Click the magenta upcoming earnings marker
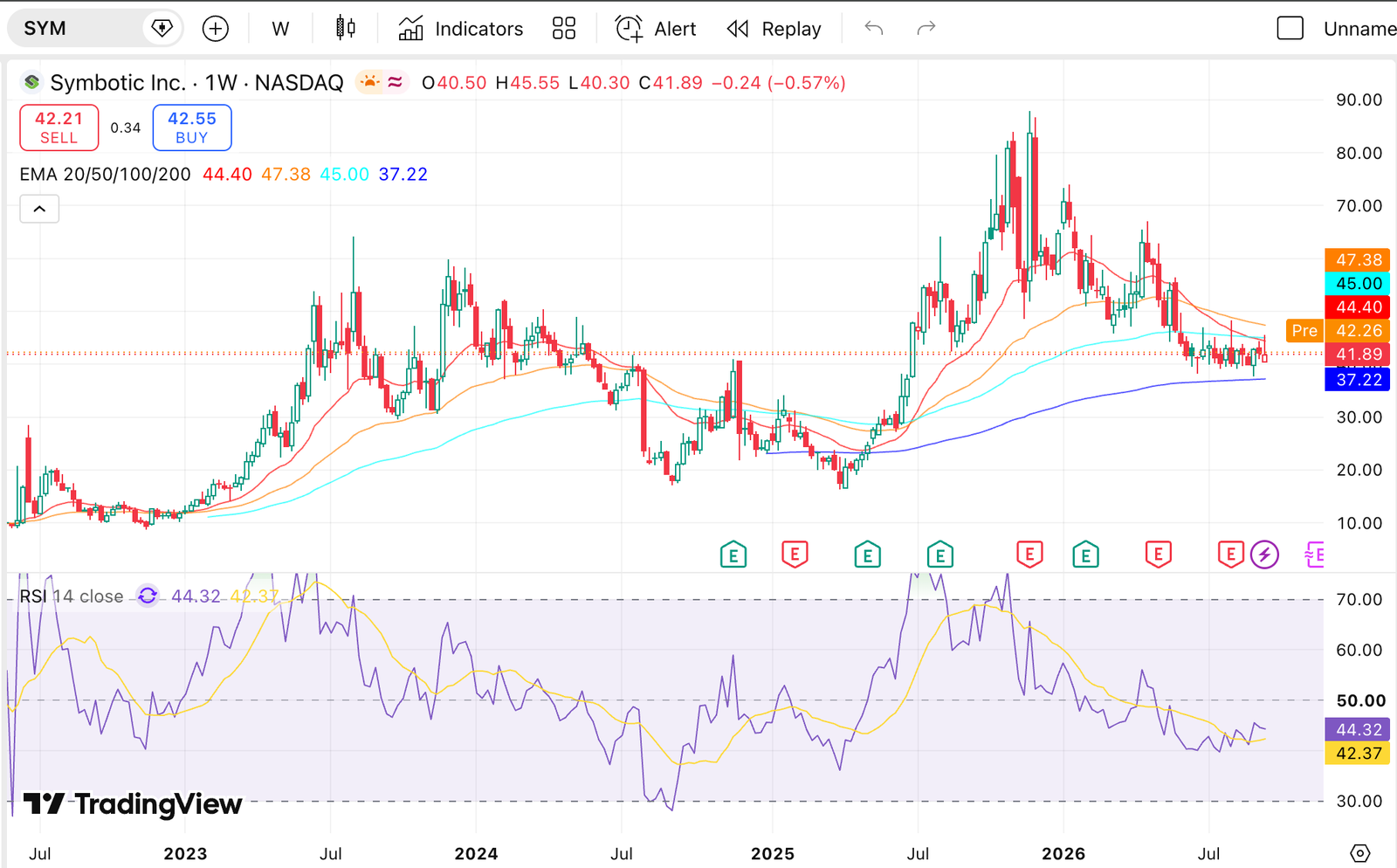The height and width of the screenshot is (868, 1397). click(x=1314, y=555)
